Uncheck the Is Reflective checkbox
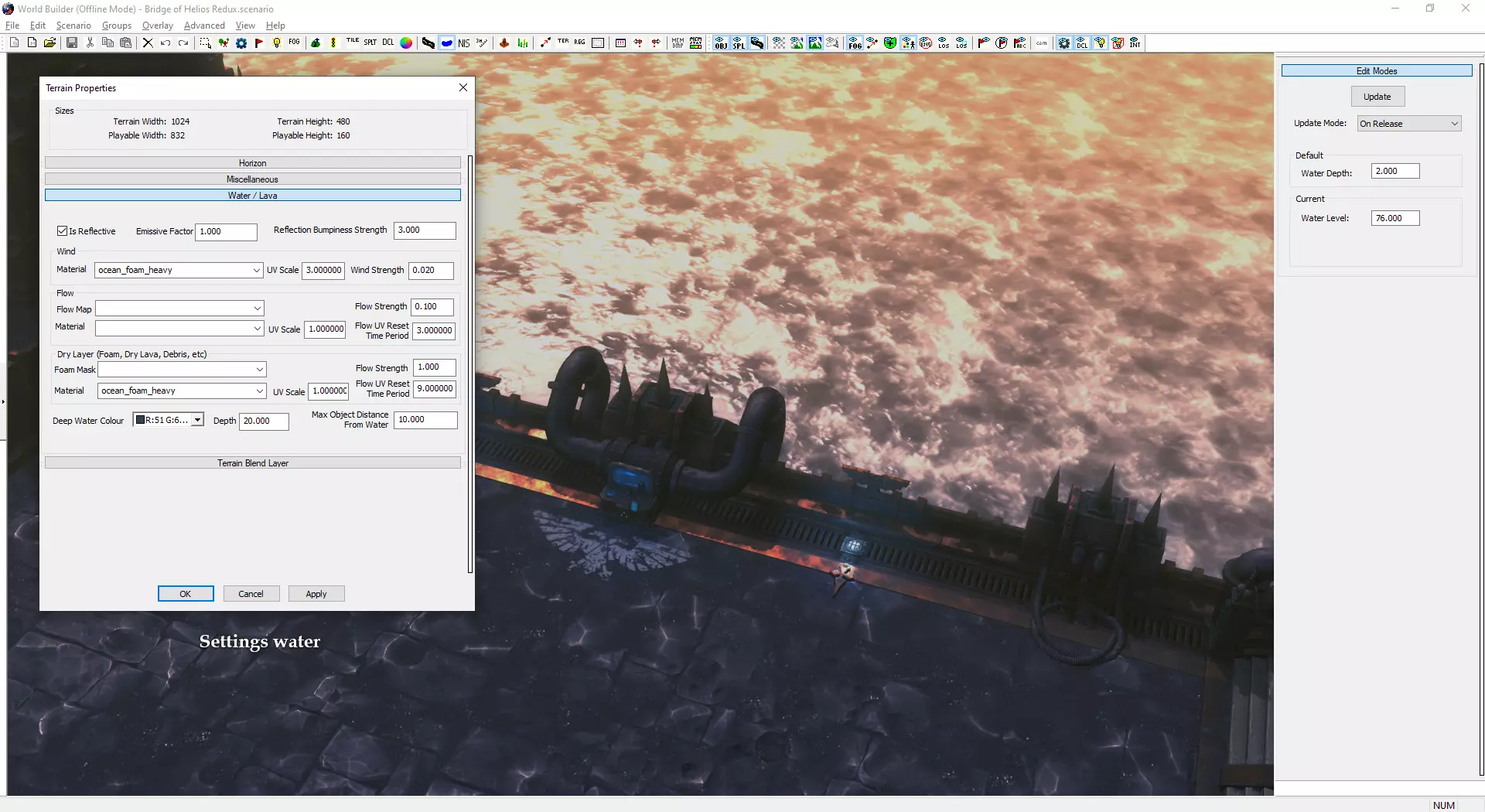Image resolution: width=1485 pixels, height=812 pixels. pos(63,231)
